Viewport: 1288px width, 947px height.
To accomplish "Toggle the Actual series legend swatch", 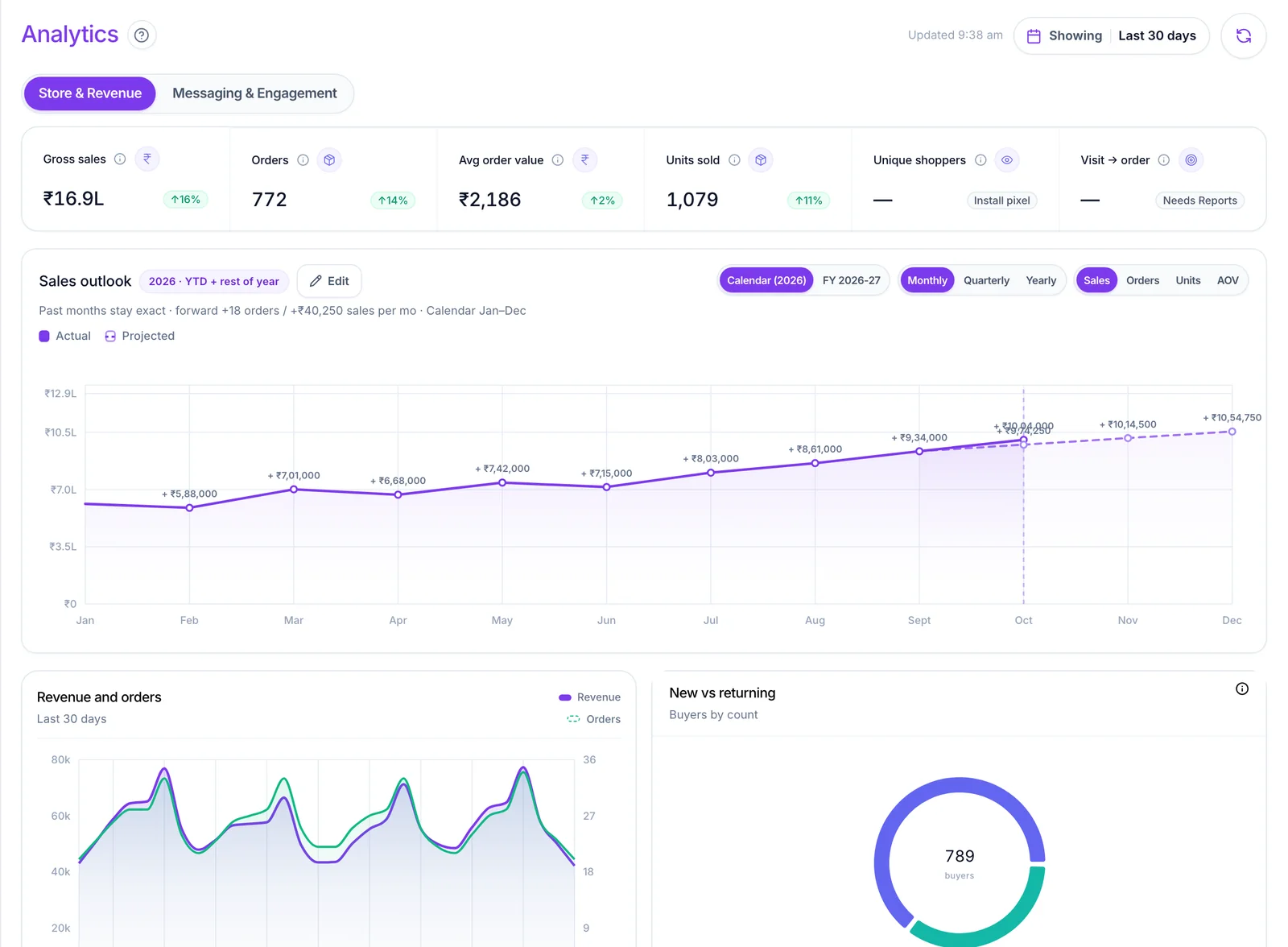I will [x=44, y=336].
